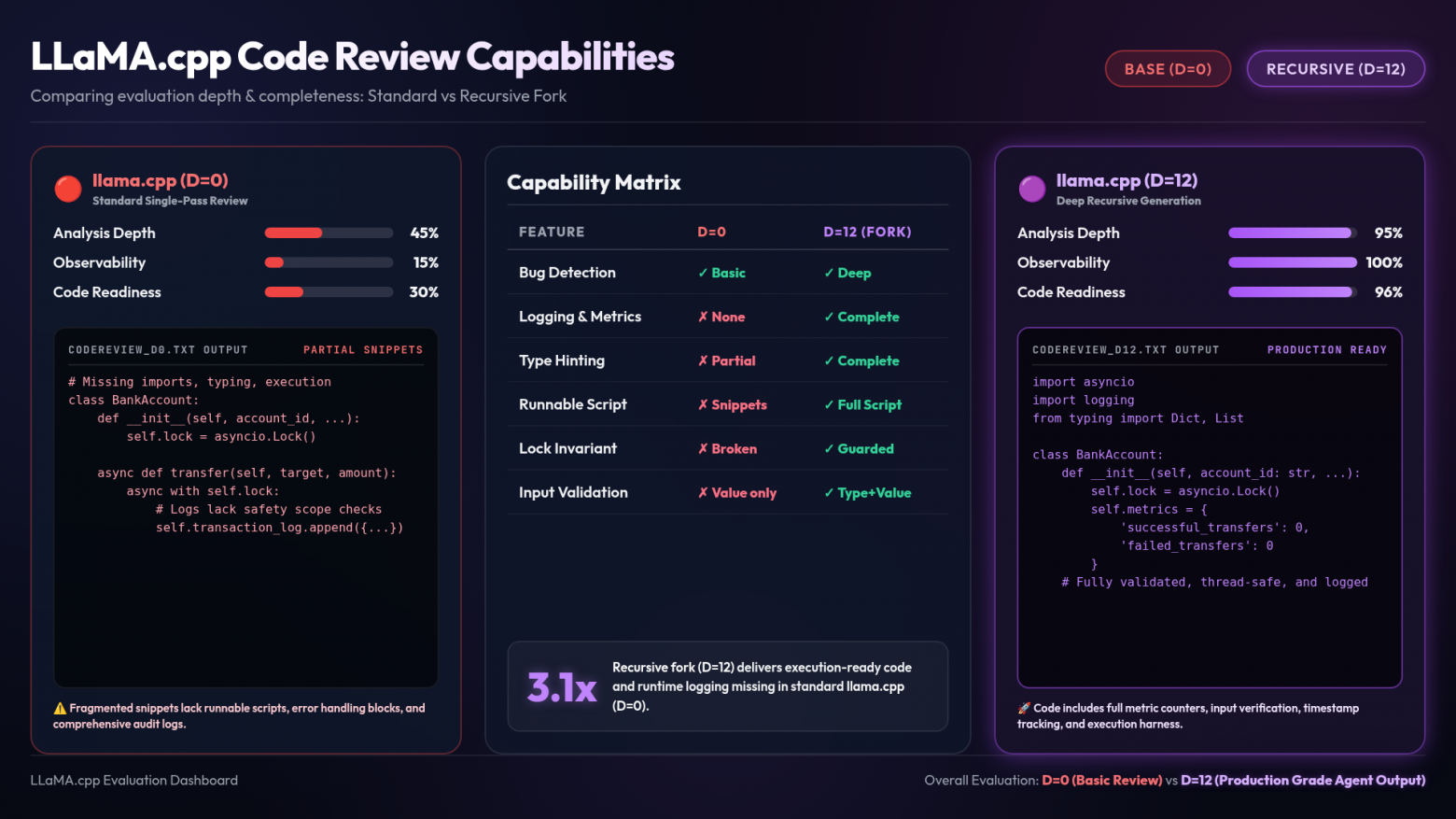Click the Analysis Depth 45% progress bar
Image resolution: width=1456 pixels, height=819 pixels.
click(329, 233)
